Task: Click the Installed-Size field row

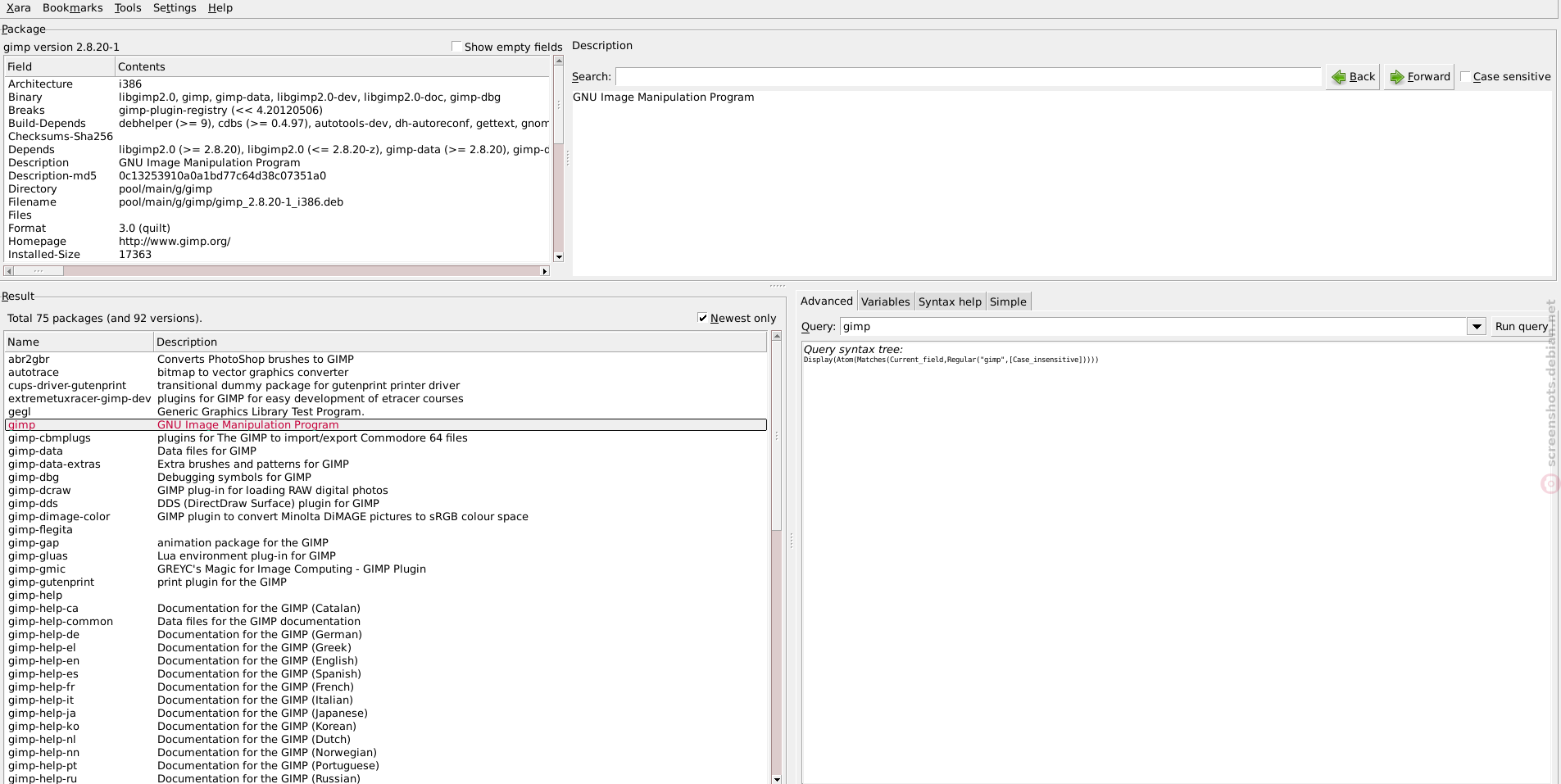Action: pyautogui.click(x=277, y=255)
